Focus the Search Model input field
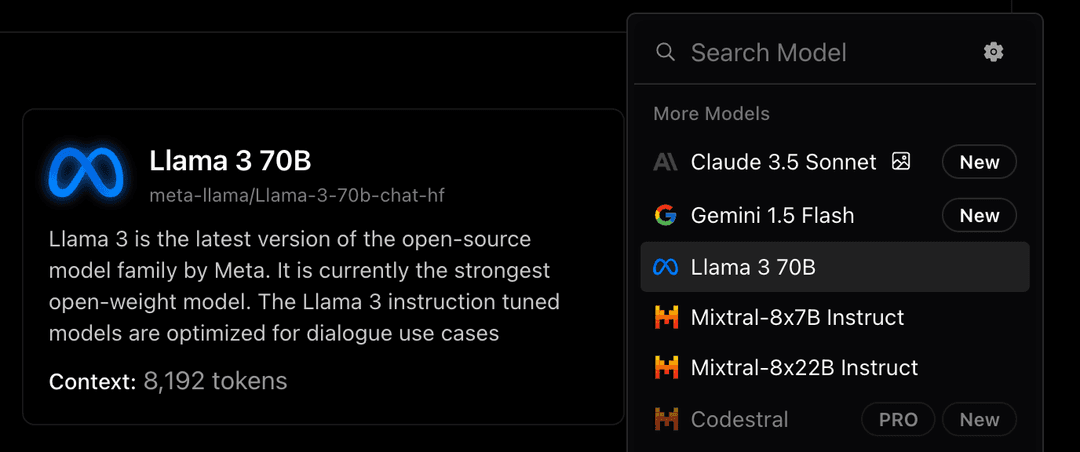This screenshot has height=452, width=1080. (x=820, y=52)
